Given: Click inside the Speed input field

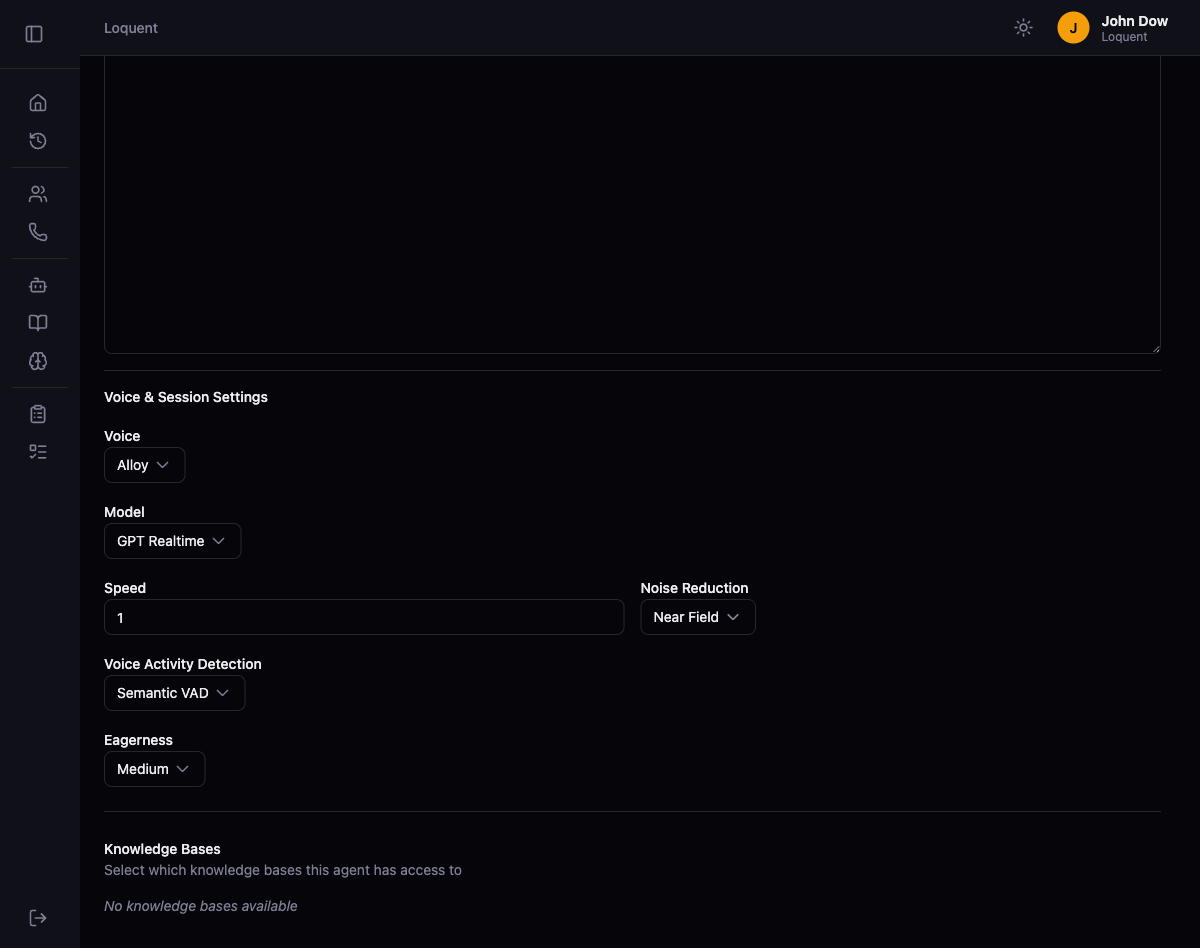Looking at the screenshot, I should coord(364,617).
